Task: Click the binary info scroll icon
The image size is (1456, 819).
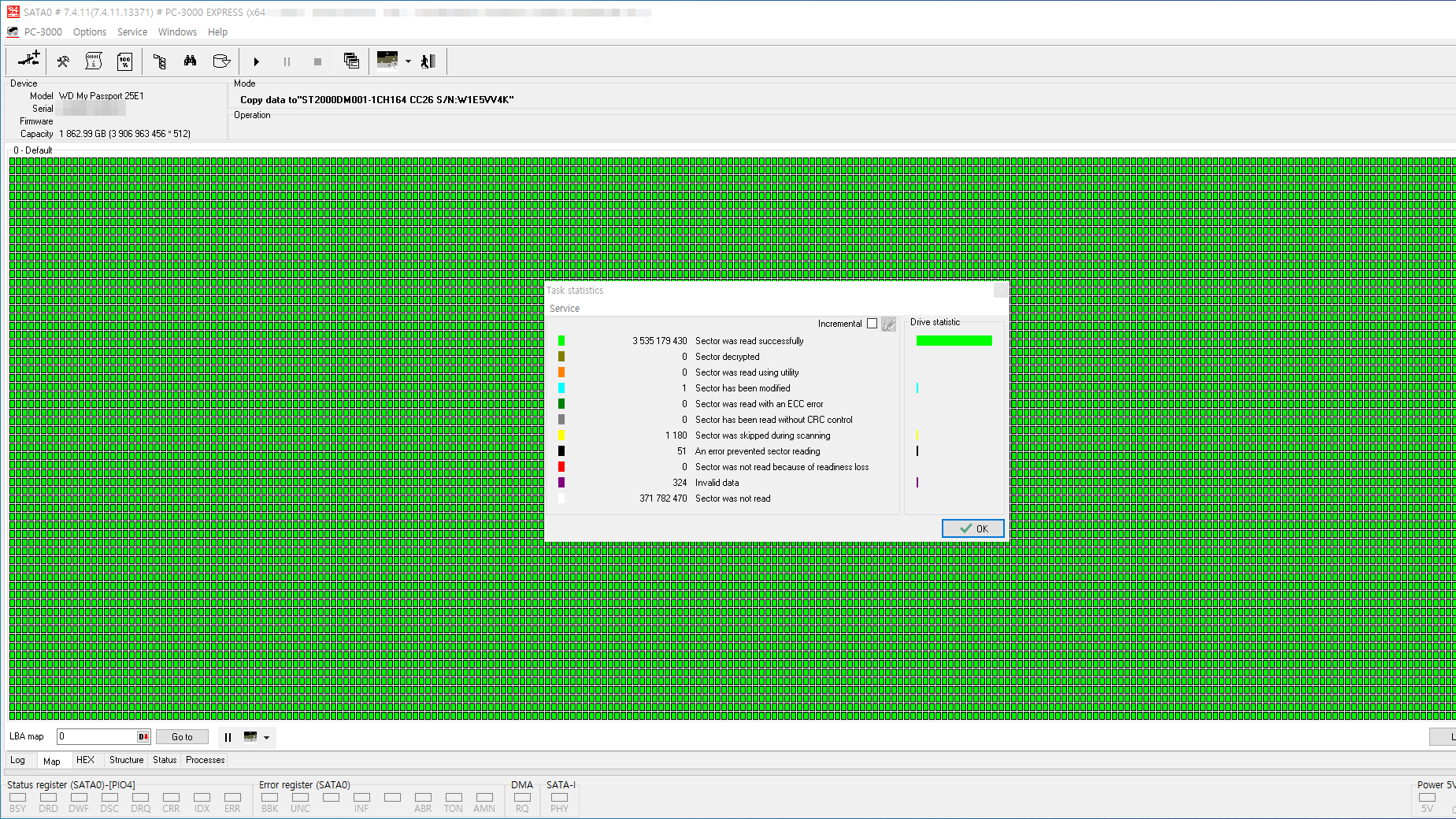Action: point(94,61)
